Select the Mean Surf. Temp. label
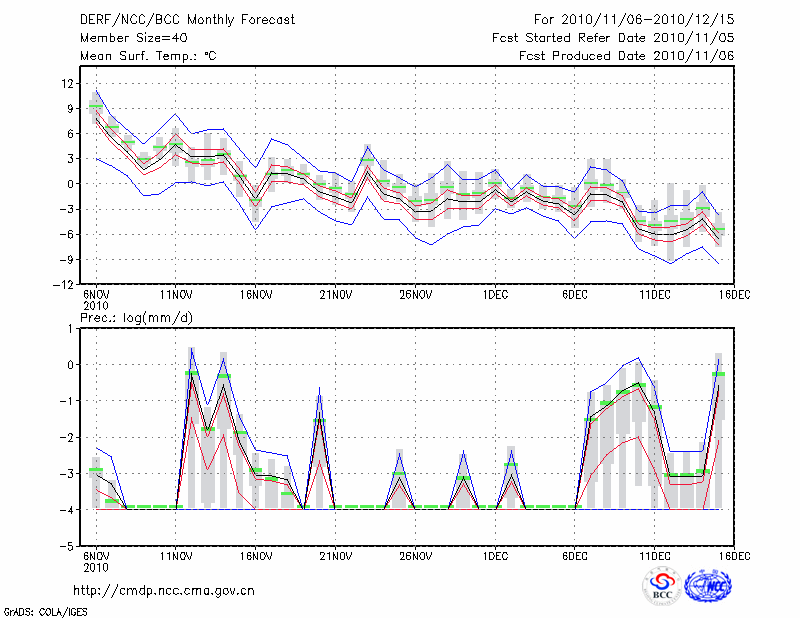Screen dimensions: 800x618 coord(147,56)
